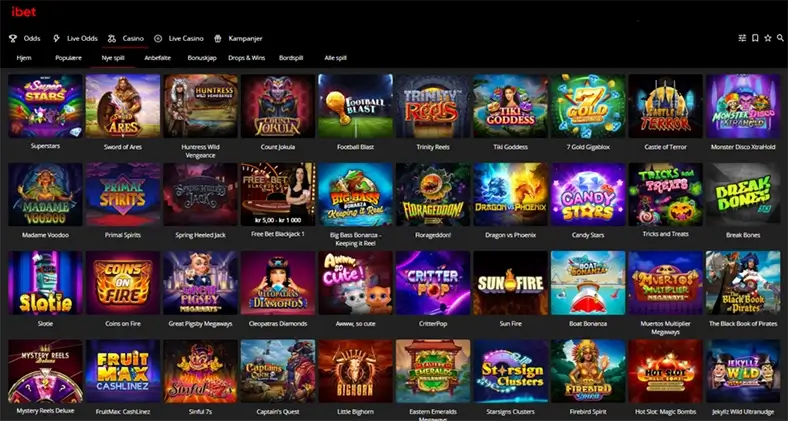Open the search magnifier icon

(x=780, y=38)
